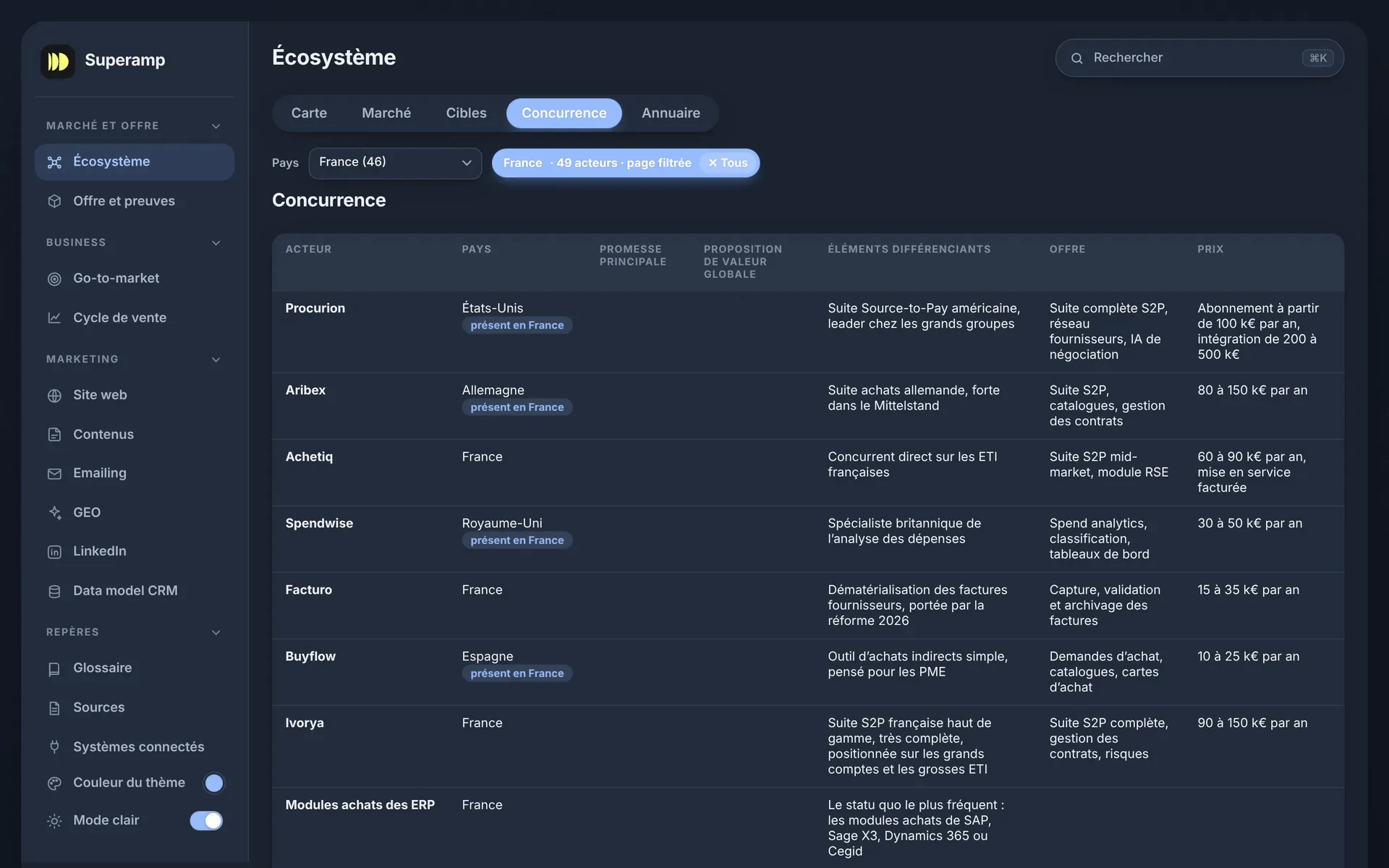Click the GEO sparkle icon
Screen dimensions: 1389x868
click(54, 513)
